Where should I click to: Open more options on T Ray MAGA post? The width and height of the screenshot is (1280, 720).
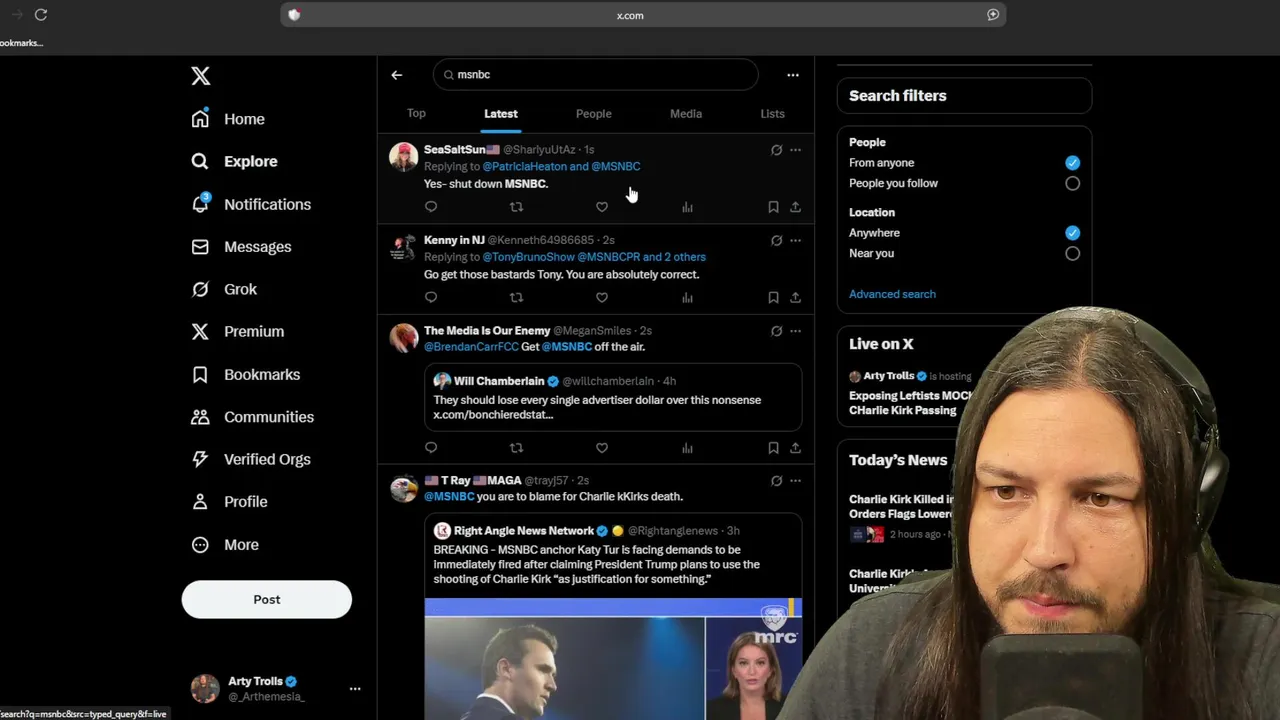coord(795,481)
